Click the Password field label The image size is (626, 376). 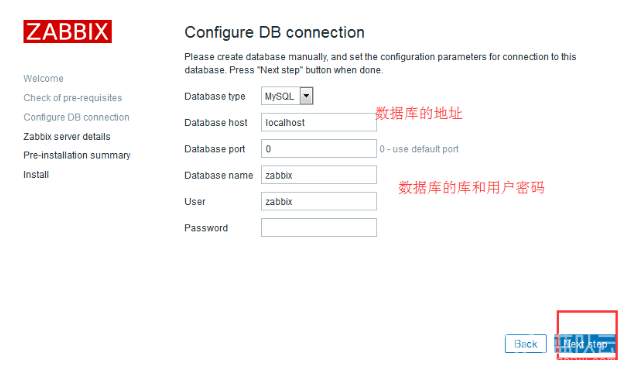pos(206,228)
